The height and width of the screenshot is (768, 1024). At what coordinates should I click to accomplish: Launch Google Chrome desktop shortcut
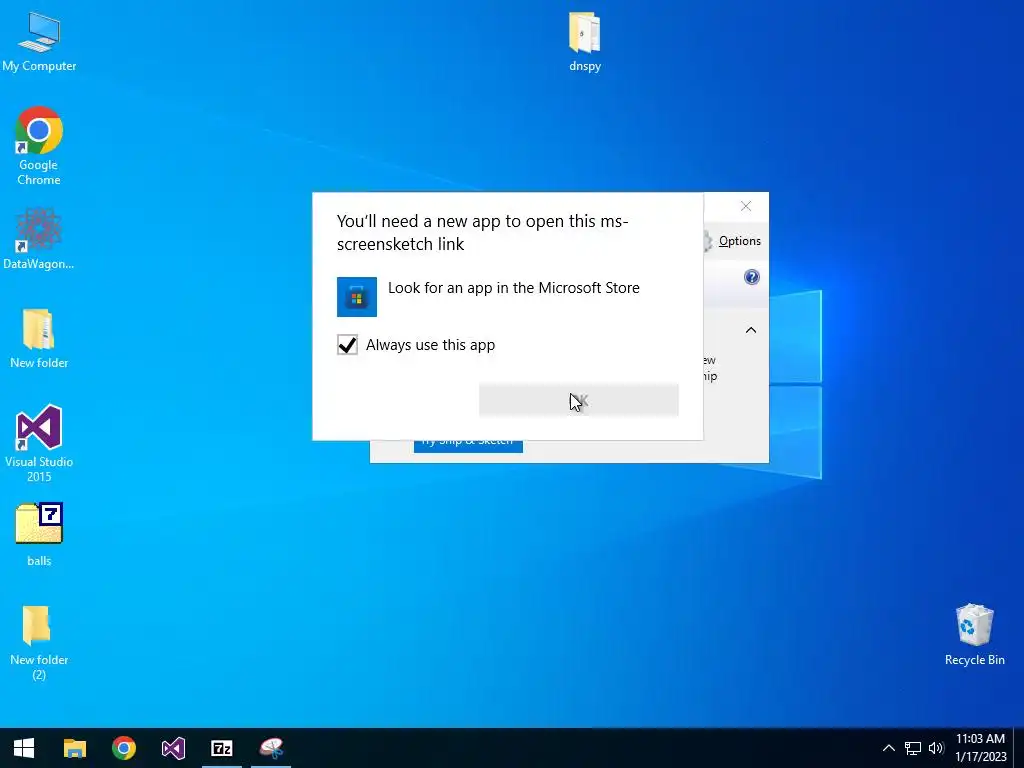click(x=39, y=146)
